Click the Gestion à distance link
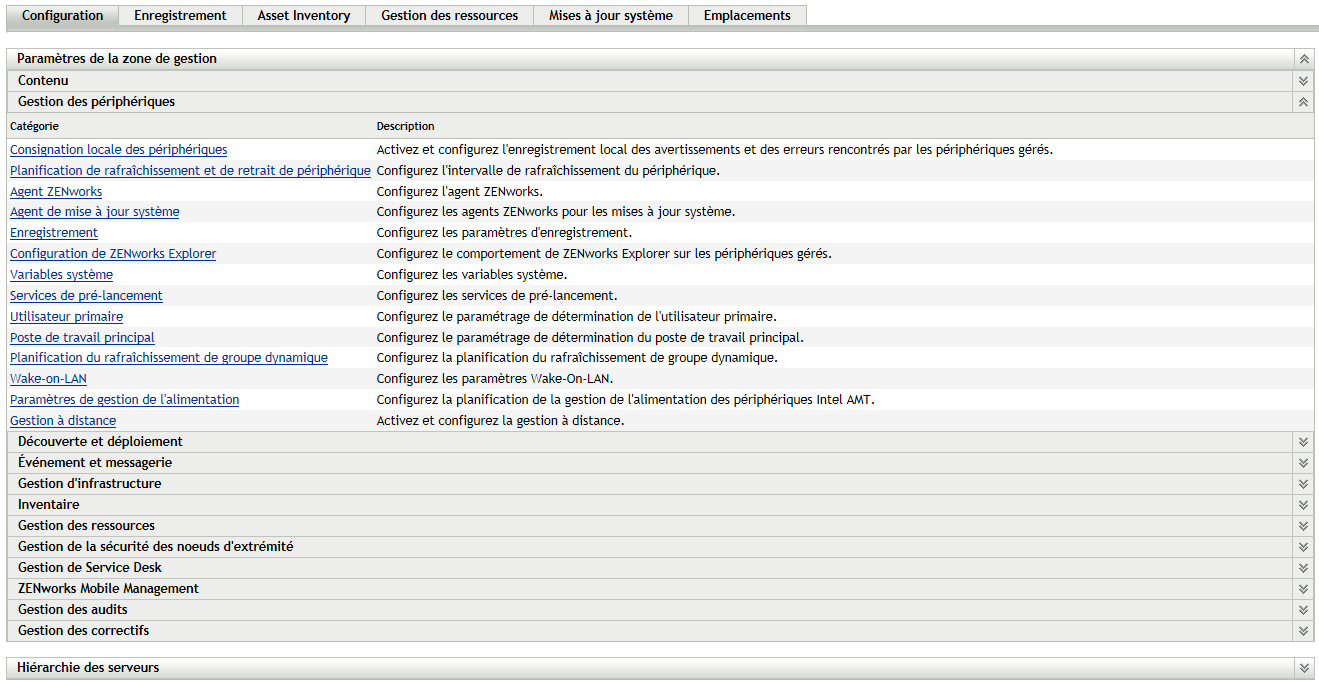Viewport: 1319px width, 686px height. click(x=63, y=421)
